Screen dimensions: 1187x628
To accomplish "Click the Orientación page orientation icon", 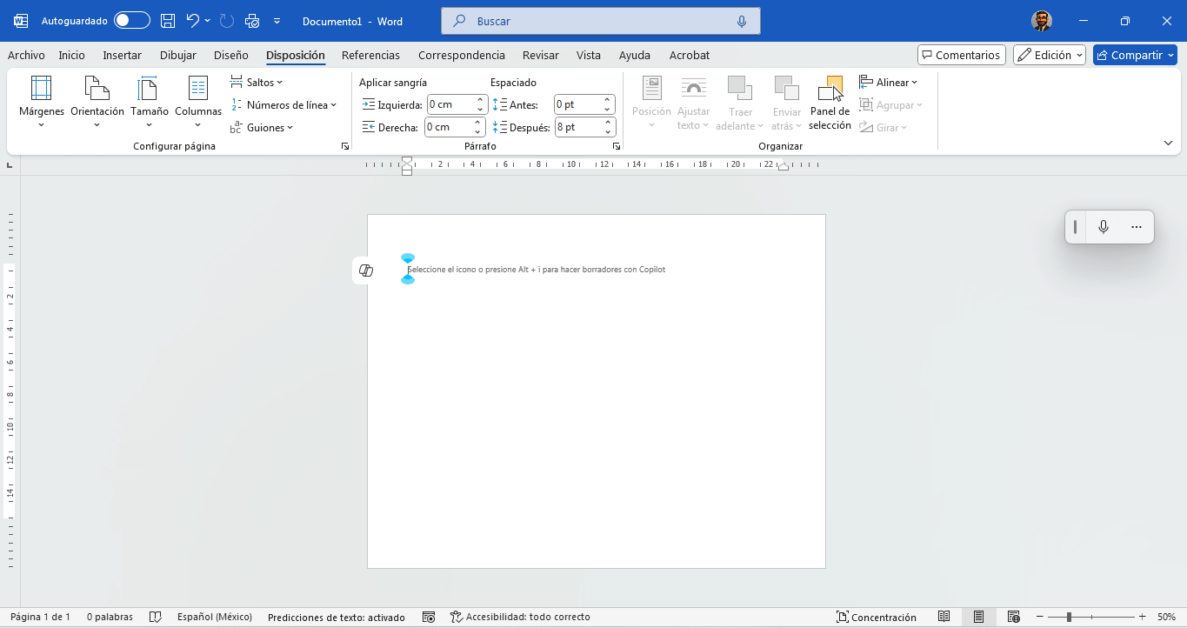I will point(97,90).
